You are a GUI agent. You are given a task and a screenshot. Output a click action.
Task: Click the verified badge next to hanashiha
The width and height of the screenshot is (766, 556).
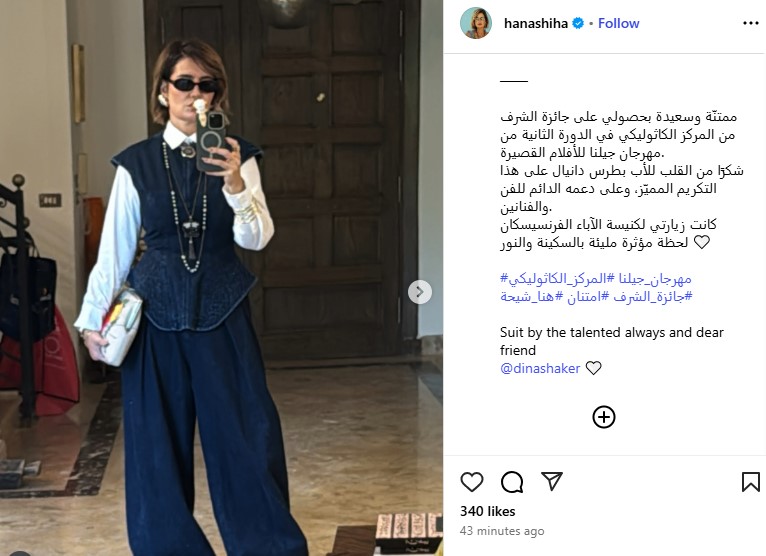577,23
